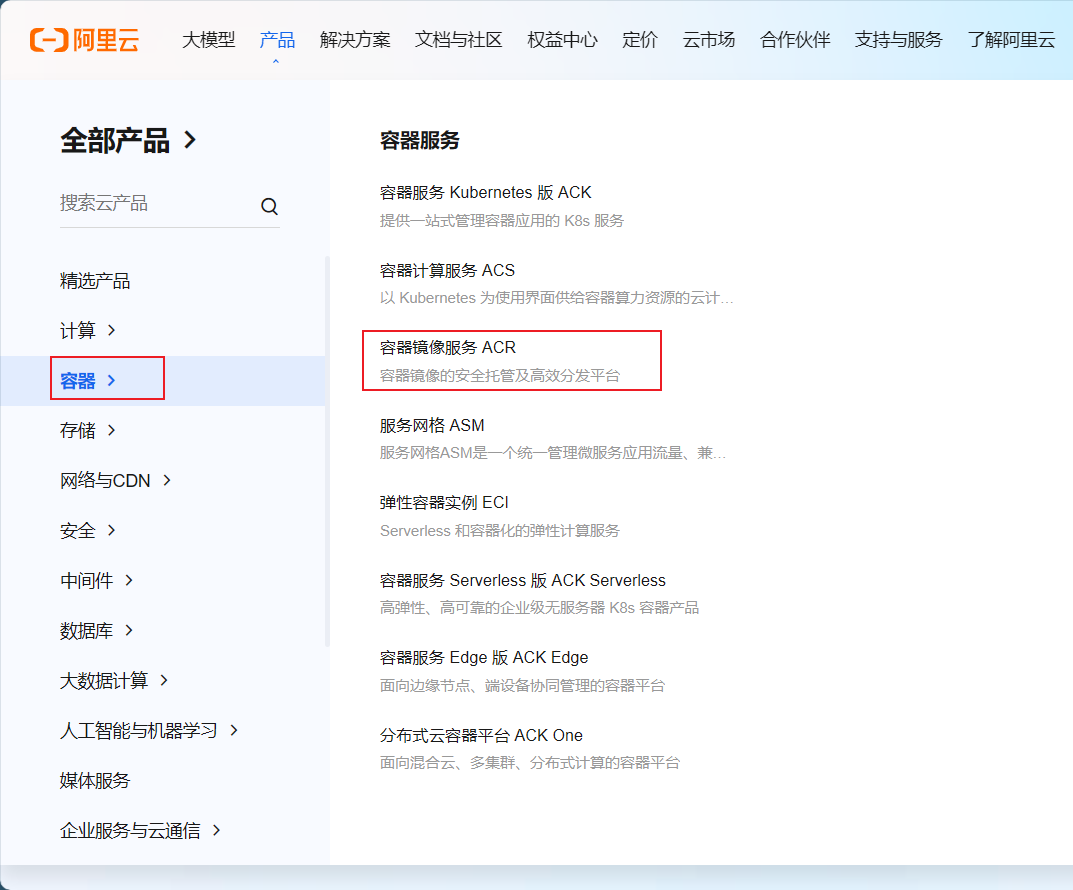Screen dimensions: 1073x890
Task: Expand the chevron next to 网络与CDN
Action: [167, 480]
